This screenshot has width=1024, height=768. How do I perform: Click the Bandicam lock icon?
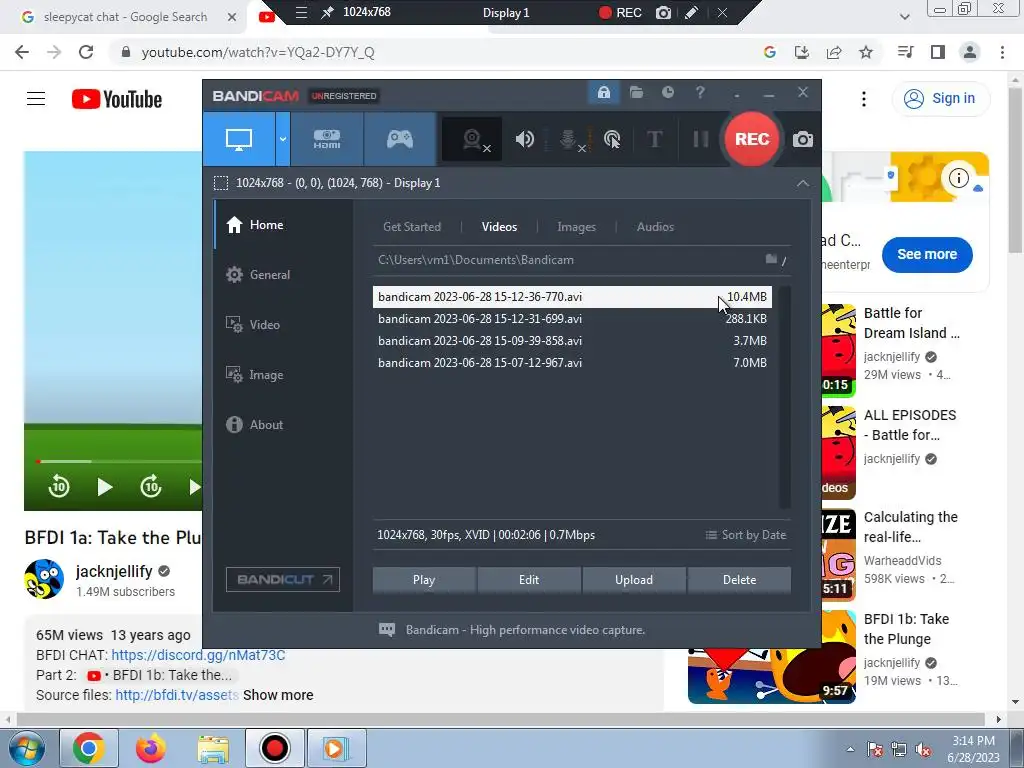tap(603, 93)
